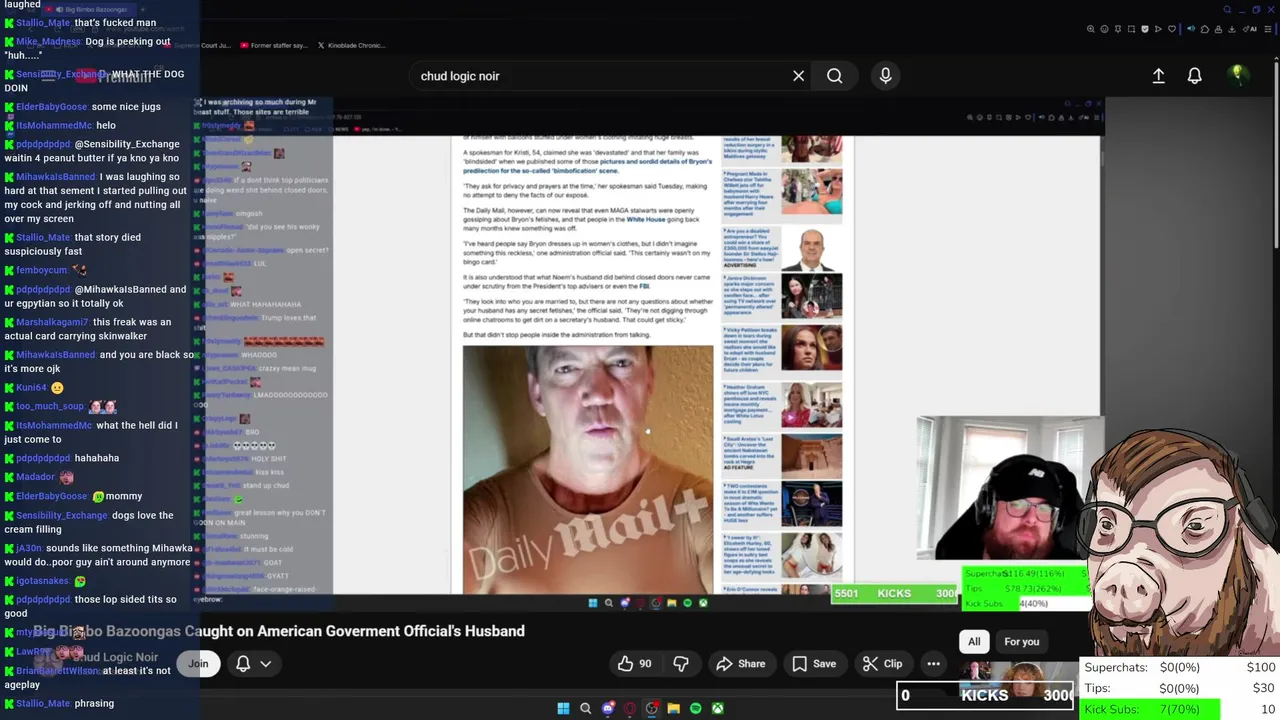Open more actions three-dot menu
Screen dimensions: 1280x720
tap(933, 663)
